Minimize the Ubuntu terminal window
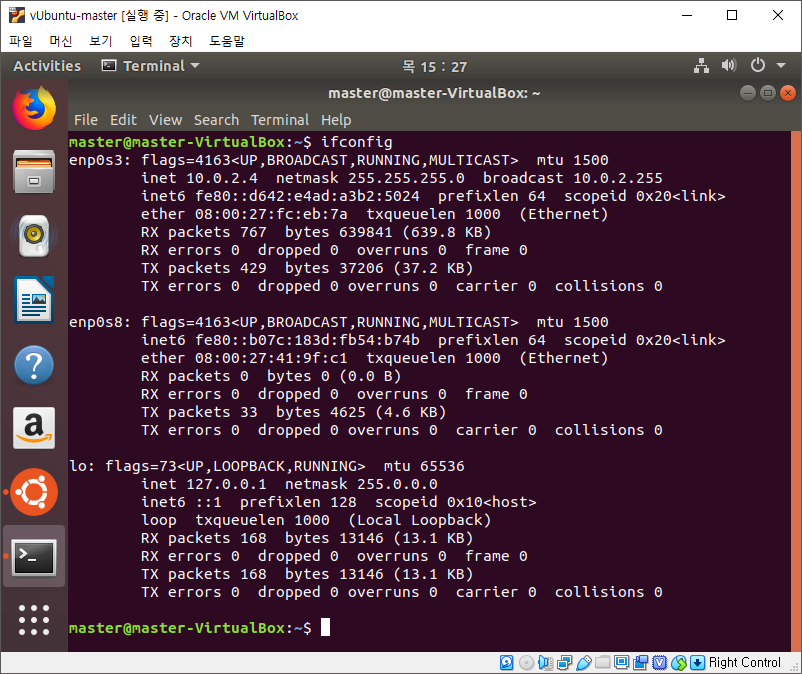The height and width of the screenshot is (674, 802). tap(748, 93)
